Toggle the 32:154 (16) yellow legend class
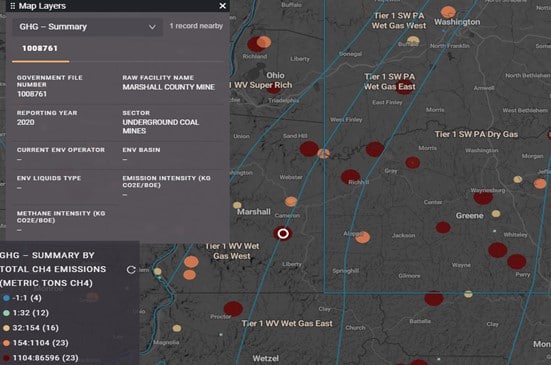 [x=31, y=328]
